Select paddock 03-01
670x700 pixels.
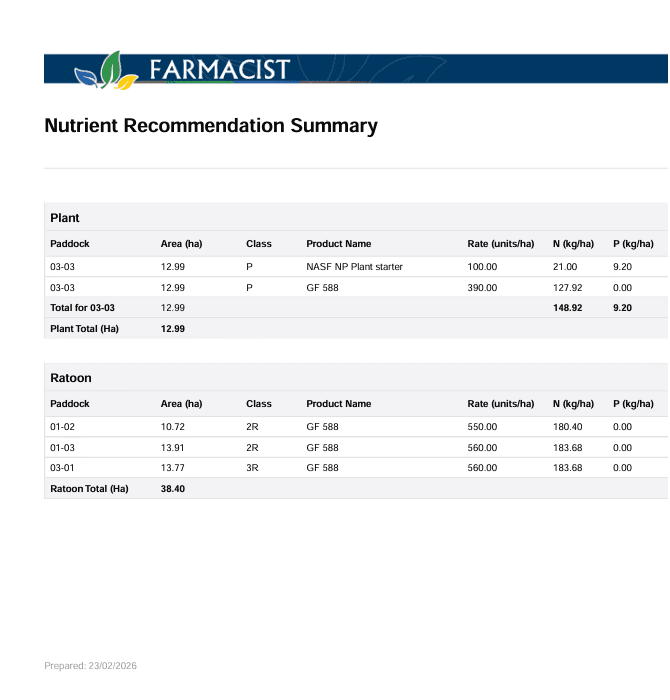click(x=62, y=468)
